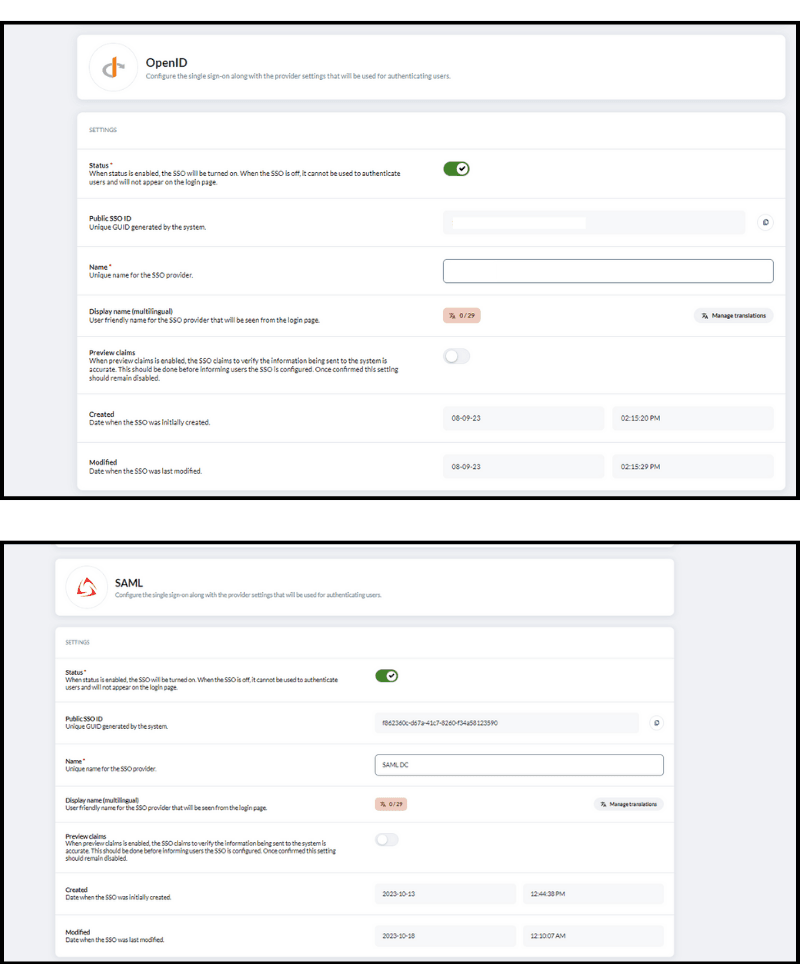Click SAML Modified date 2023-10-18
Viewport: 800px width, 964px height.
point(445,936)
